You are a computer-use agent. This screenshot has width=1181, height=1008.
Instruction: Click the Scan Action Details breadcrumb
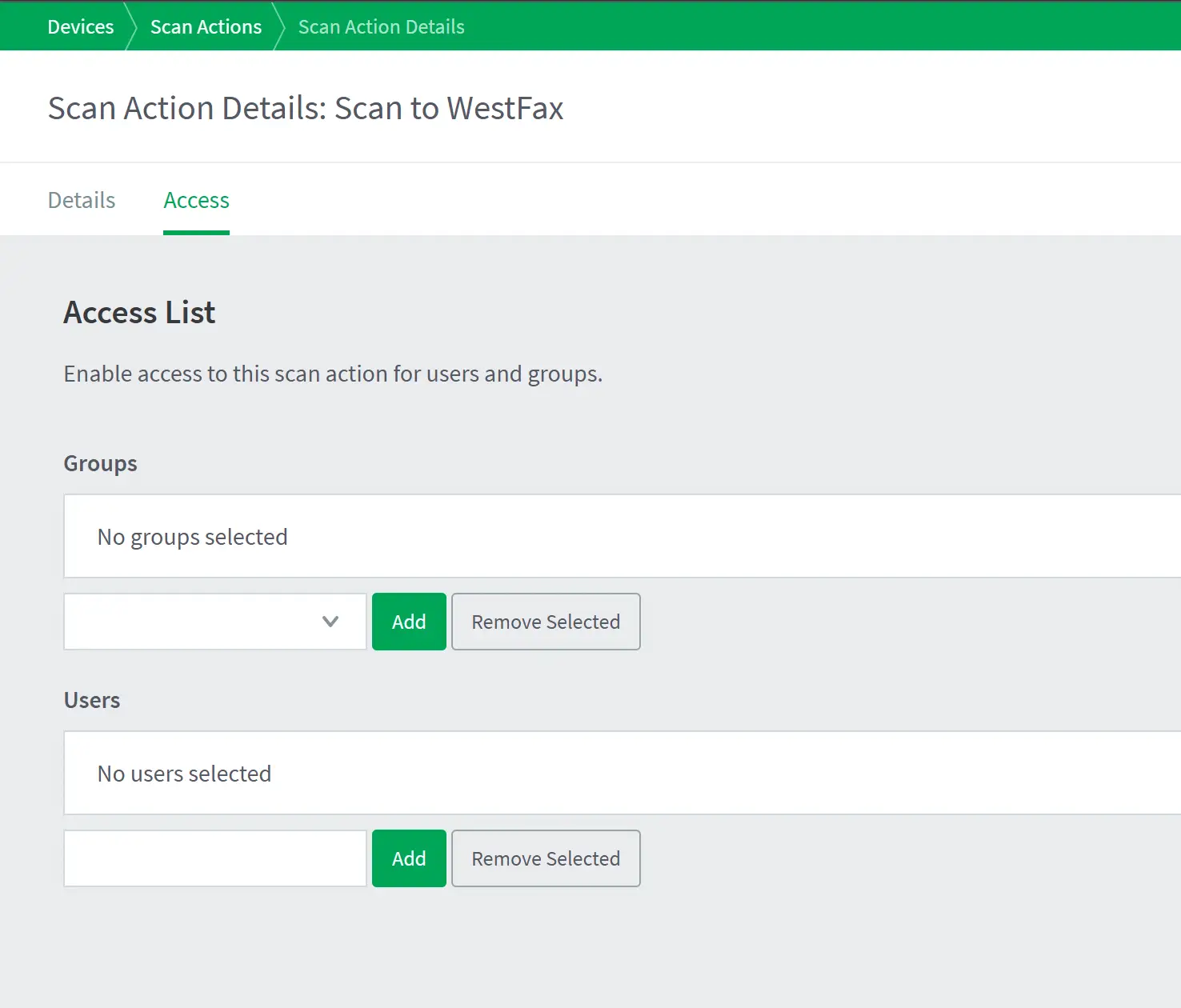[x=381, y=26]
